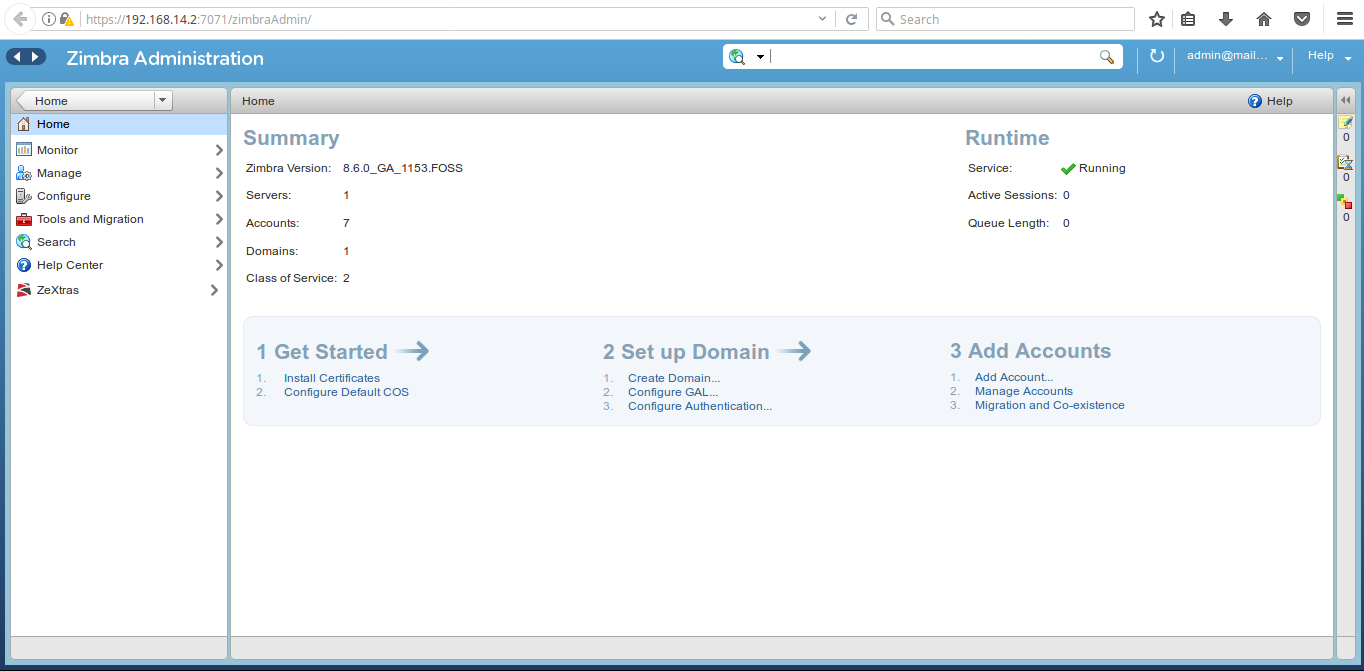Image resolution: width=1364 pixels, height=671 pixels.
Task: Select Manage in the navigation tree
Action: (119, 173)
